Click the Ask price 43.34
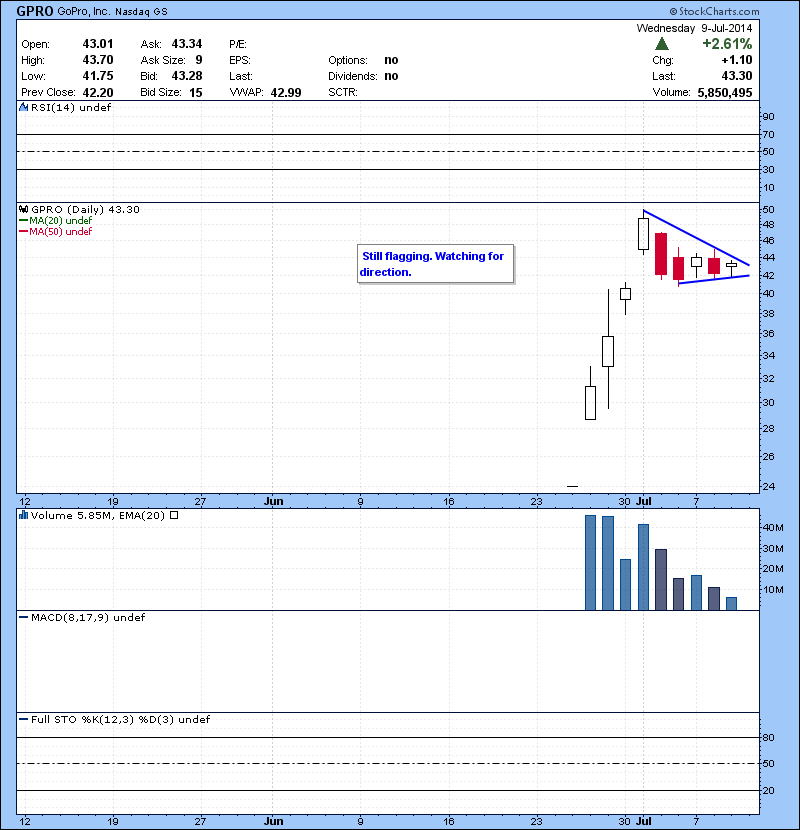 187,44
